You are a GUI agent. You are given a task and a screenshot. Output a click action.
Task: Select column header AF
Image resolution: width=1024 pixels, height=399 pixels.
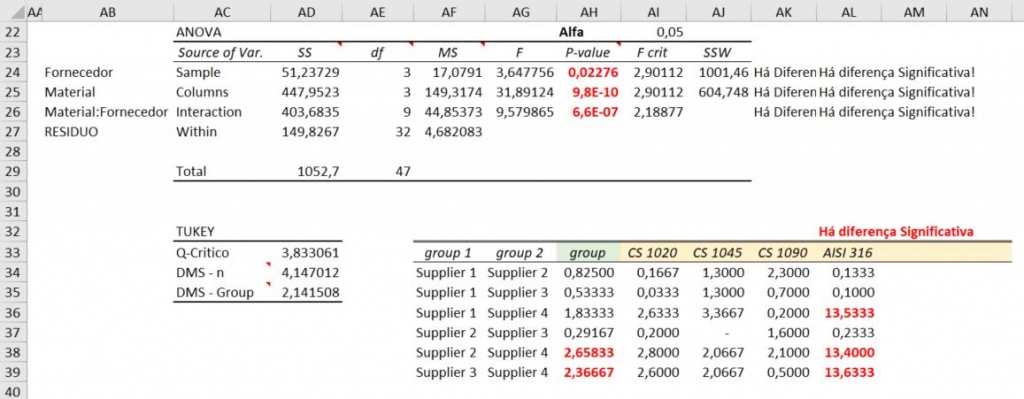tap(449, 12)
